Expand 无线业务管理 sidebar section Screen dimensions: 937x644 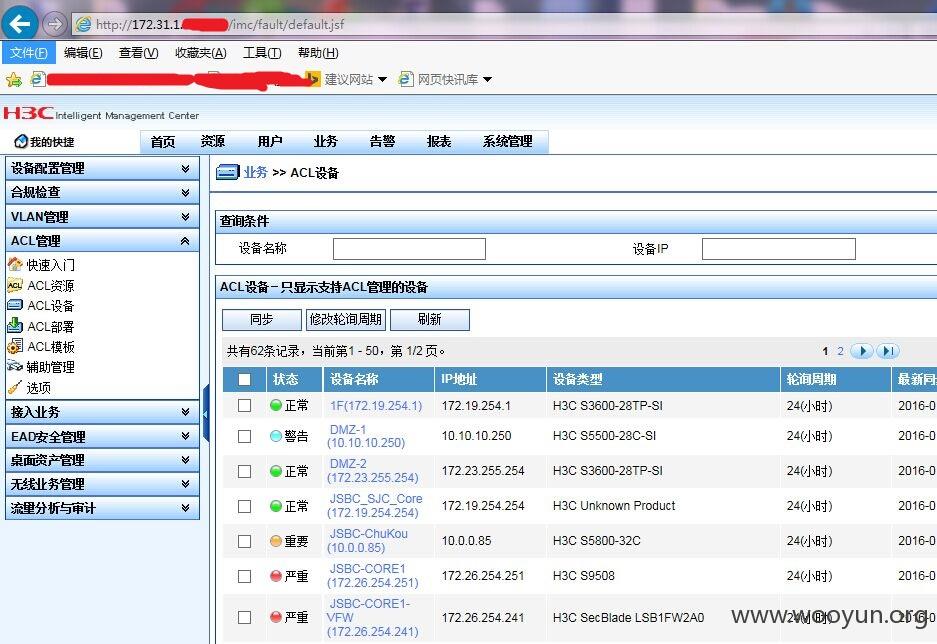click(x=102, y=484)
